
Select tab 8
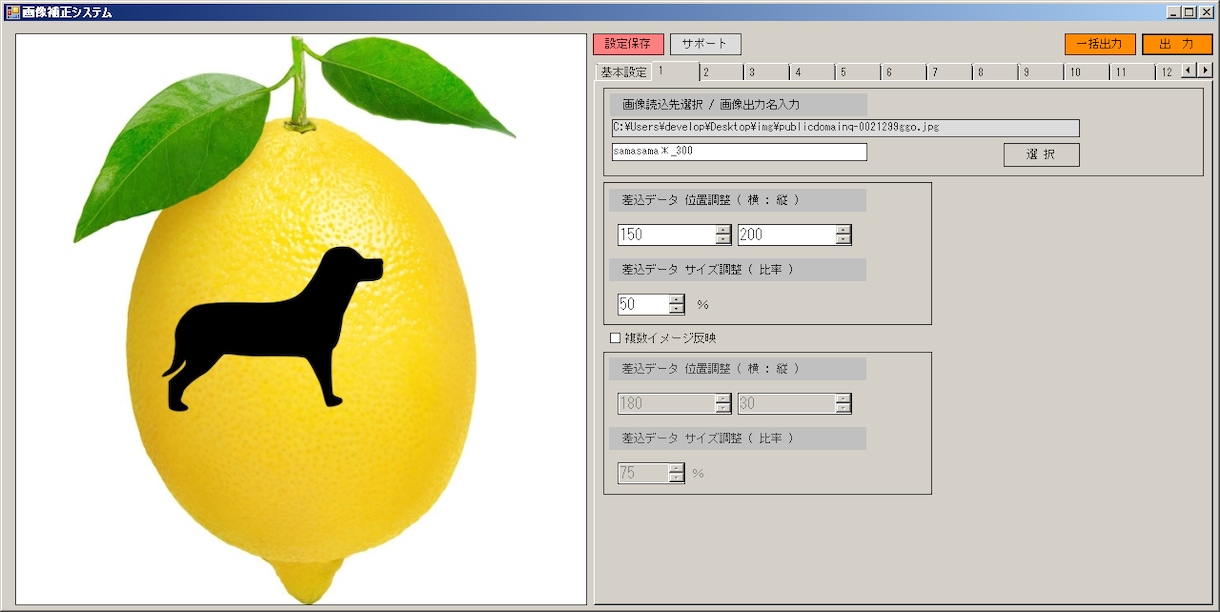pyautogui.click(x=996, y=72)
